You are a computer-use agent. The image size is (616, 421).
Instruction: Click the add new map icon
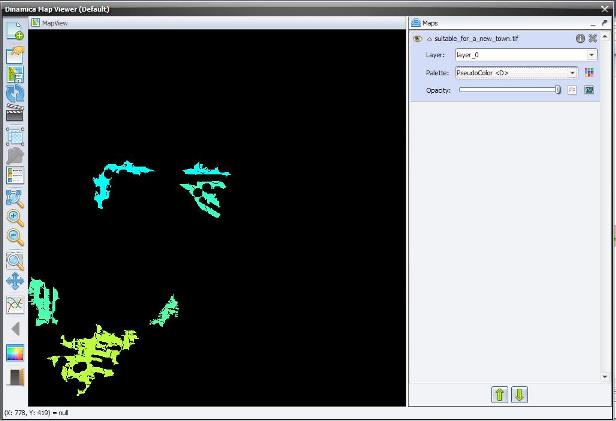click(15, 29)
